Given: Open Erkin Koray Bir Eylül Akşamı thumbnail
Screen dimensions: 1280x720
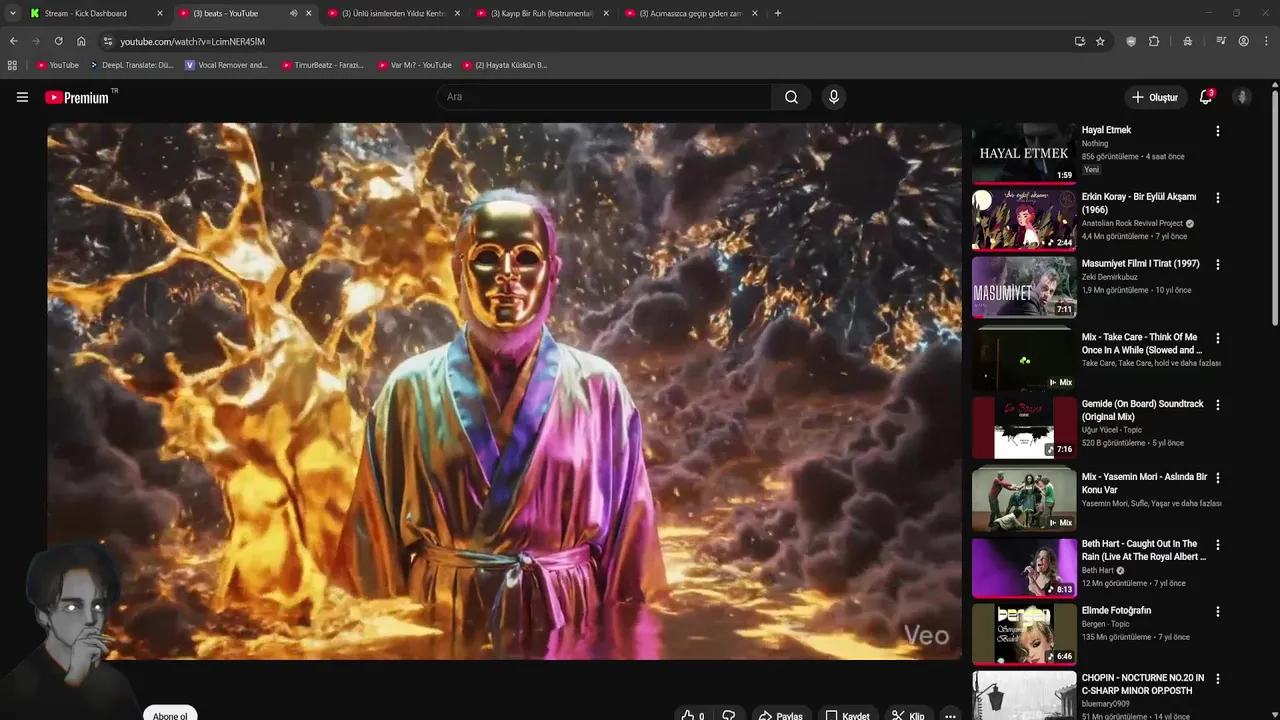Looking at the screenshot, I should 1024,220.
